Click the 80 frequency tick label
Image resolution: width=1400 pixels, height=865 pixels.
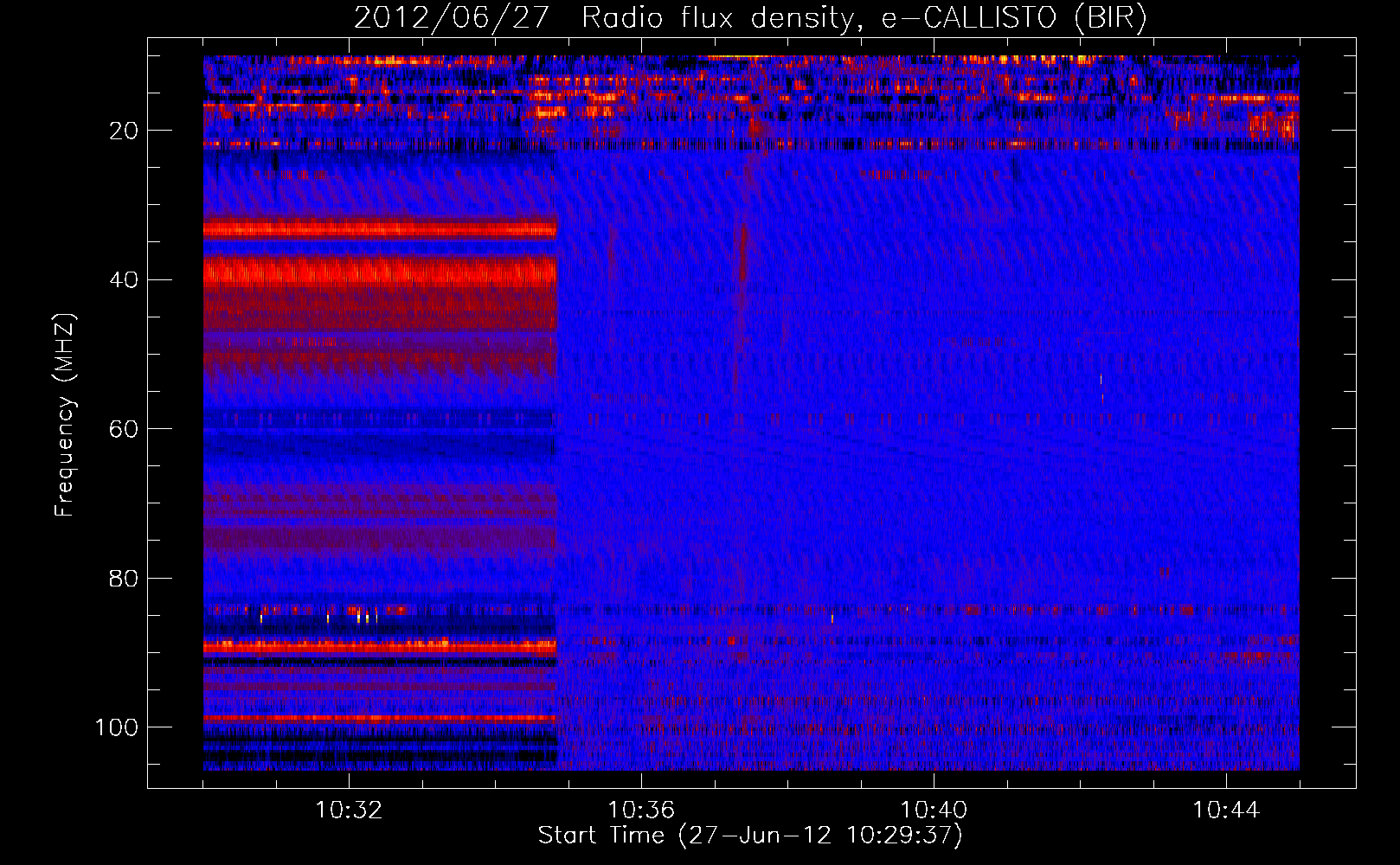125,579
